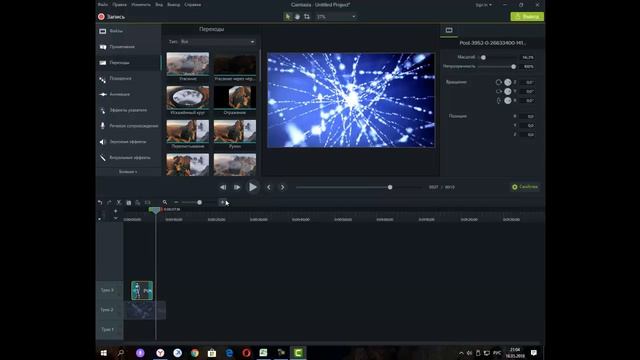Click the Z rotation dial
640x360 pixels.
[x=507, y=82]
